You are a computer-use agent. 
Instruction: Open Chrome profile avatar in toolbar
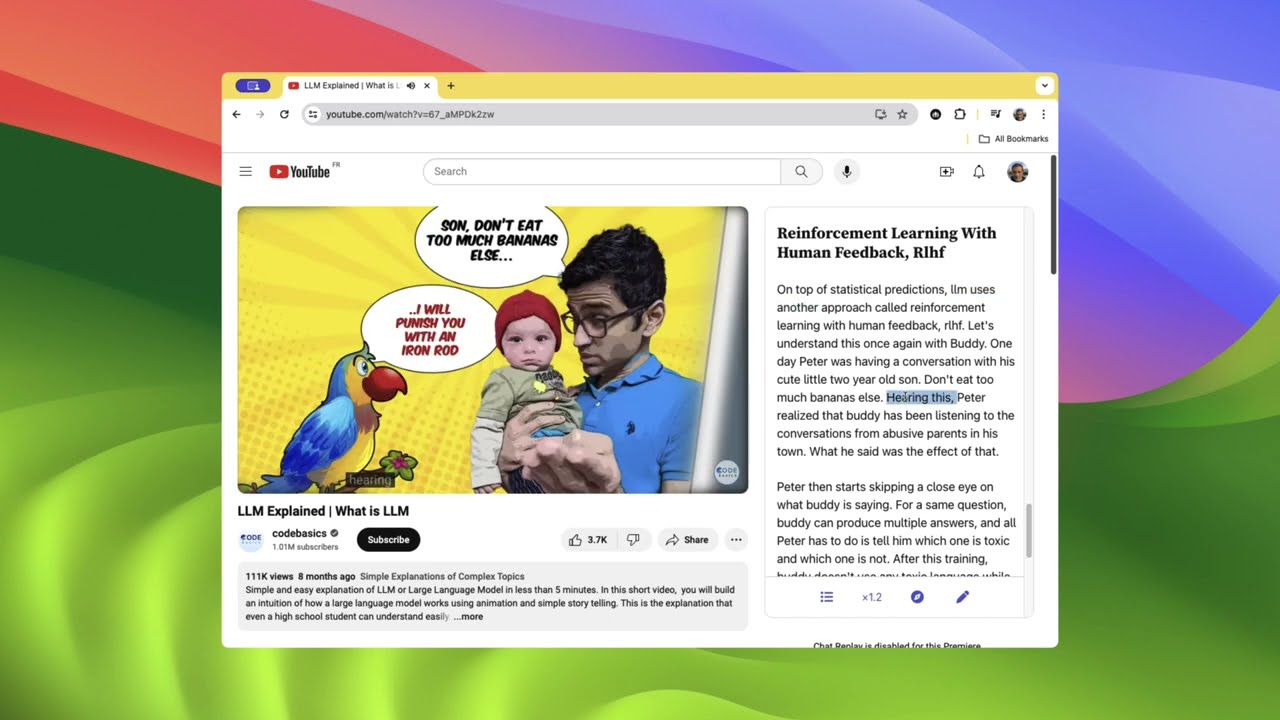pyautogui.click(x=1020, y=114)
